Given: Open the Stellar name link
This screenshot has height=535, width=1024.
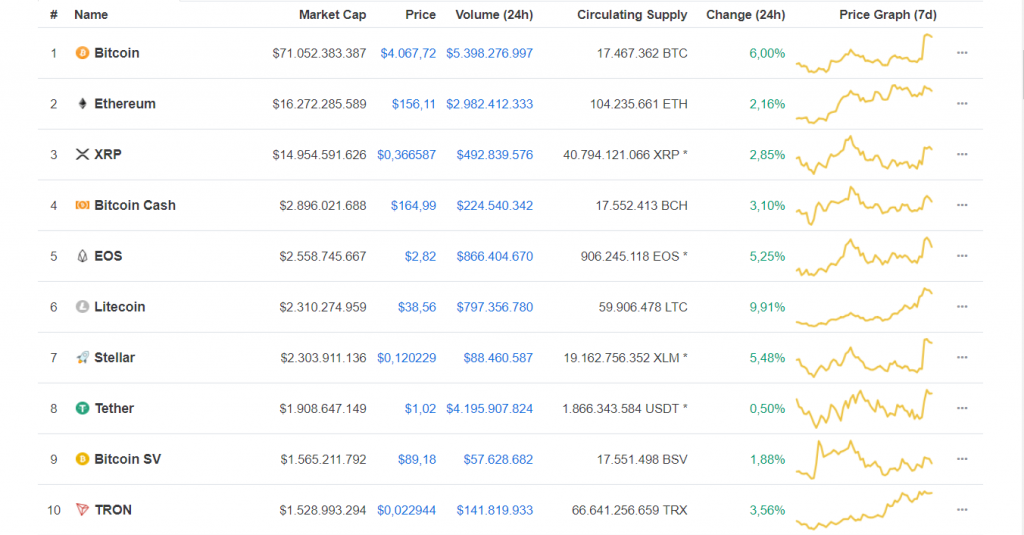Looking at the screenshot, I should (114, 357).
